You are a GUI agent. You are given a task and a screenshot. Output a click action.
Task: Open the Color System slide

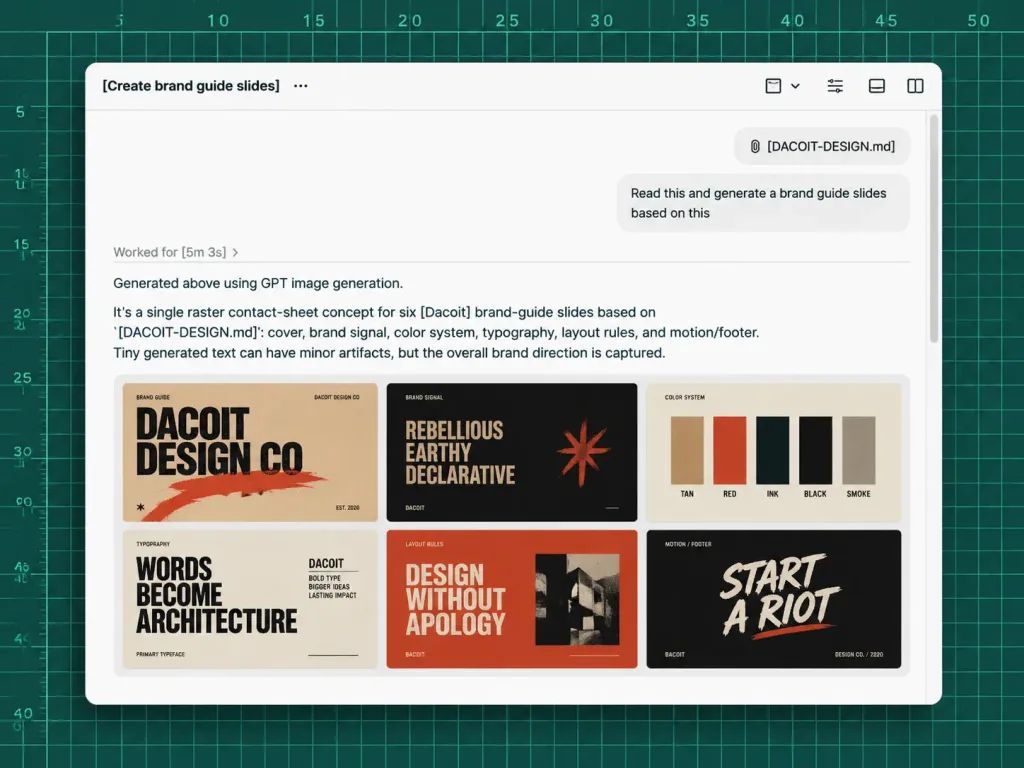(774, 452)
